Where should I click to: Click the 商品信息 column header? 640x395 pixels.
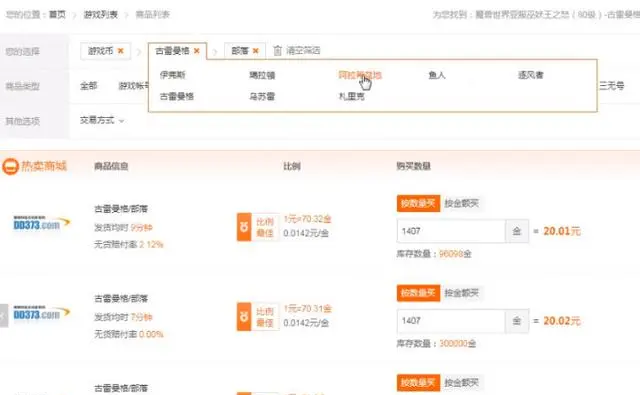point(111,166)
